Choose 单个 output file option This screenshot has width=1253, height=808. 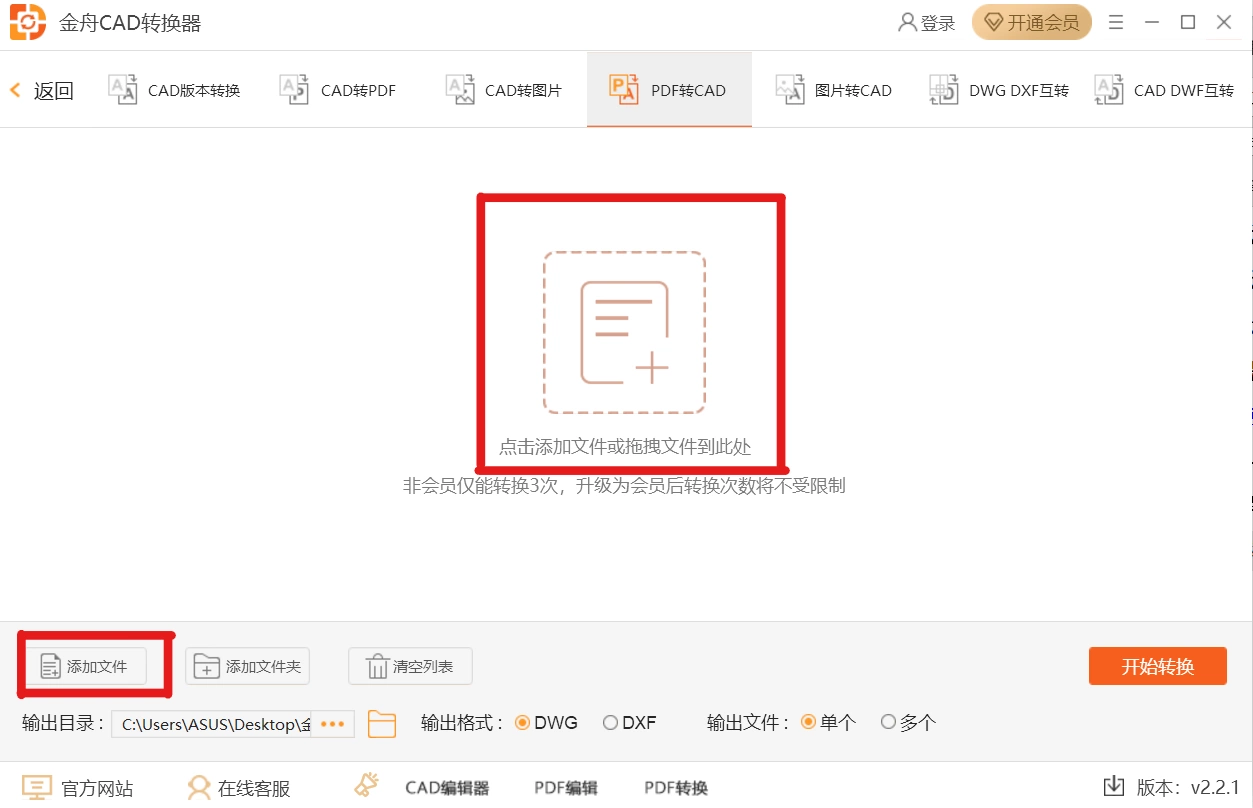829,722
